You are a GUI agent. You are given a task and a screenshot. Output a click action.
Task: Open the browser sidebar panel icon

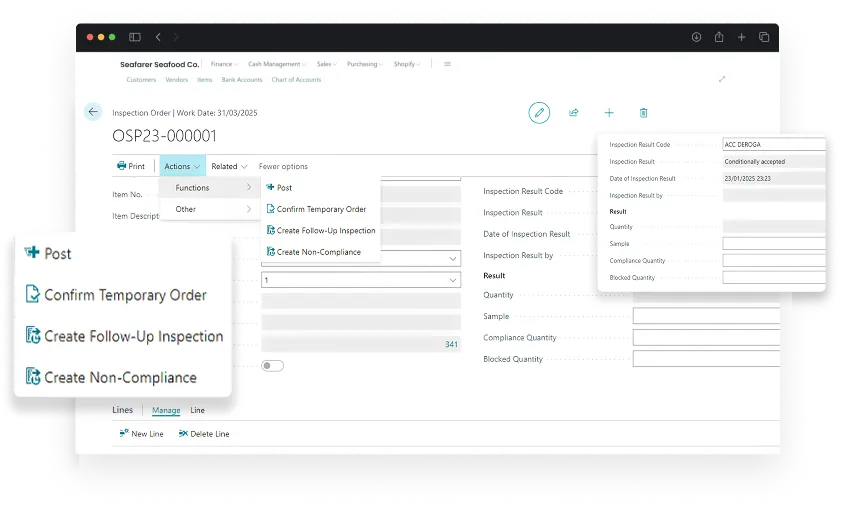[x=135, y=37]
